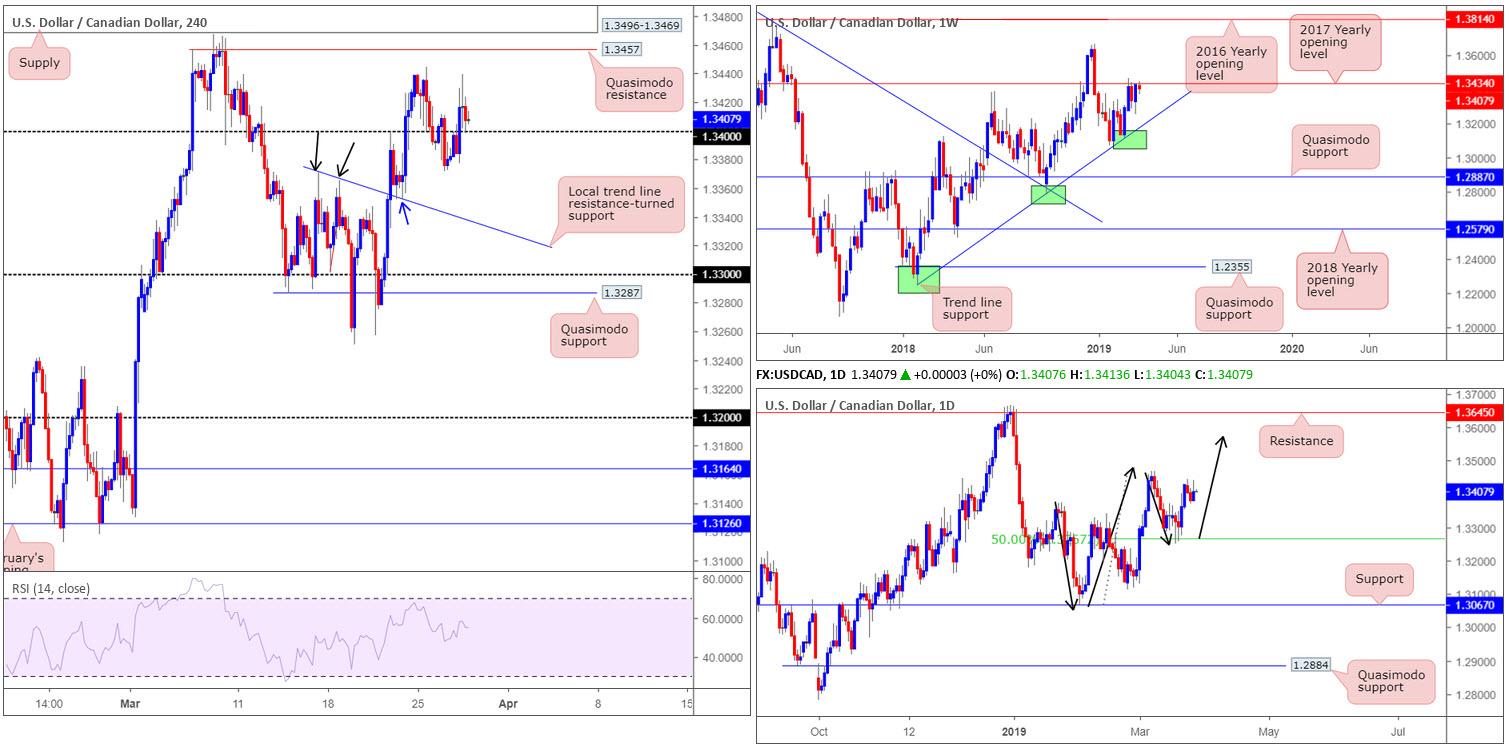Click the 'Local trend line resistance-turned support' callout
The image size is (1509, 747).
coord(620,206)
